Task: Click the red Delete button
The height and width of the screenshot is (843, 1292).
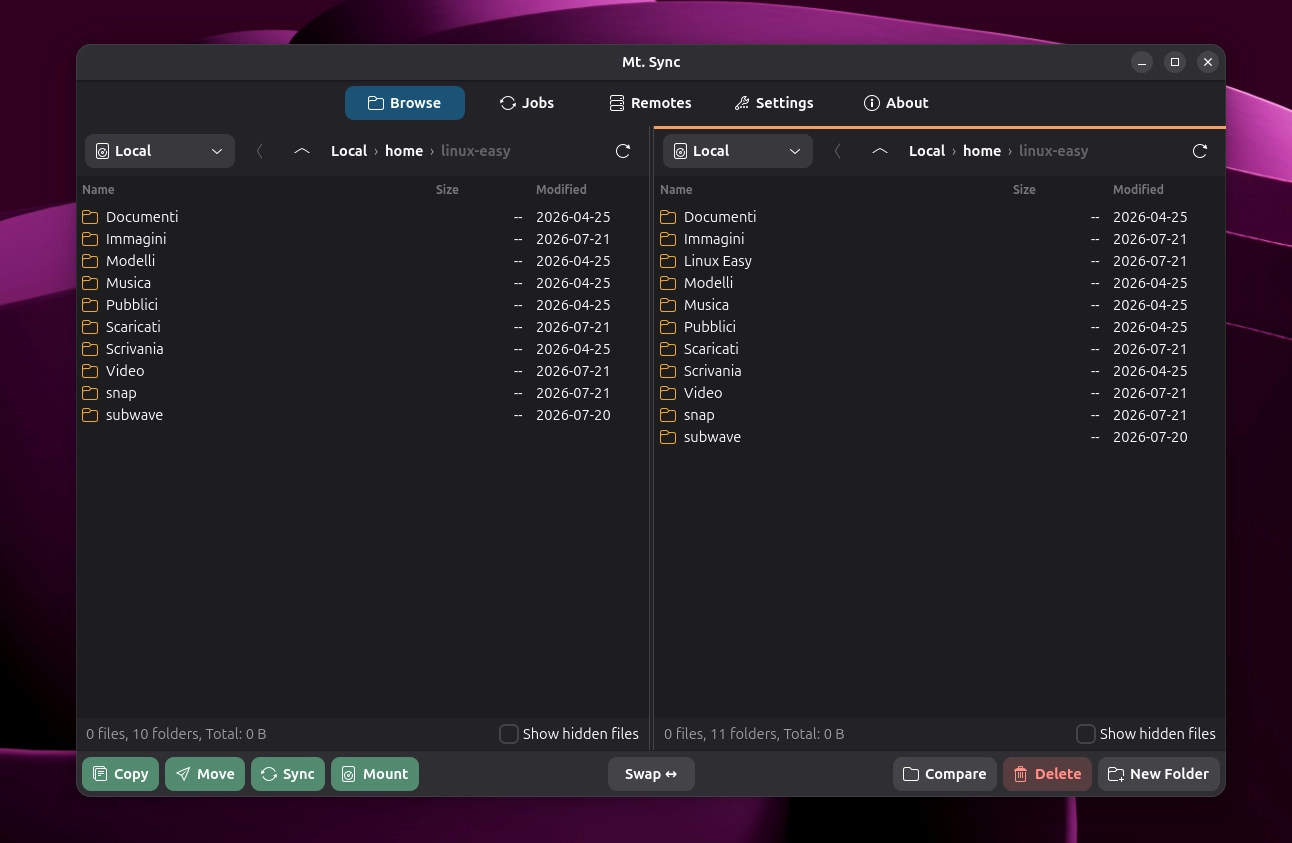Action: pos(1047,774)
